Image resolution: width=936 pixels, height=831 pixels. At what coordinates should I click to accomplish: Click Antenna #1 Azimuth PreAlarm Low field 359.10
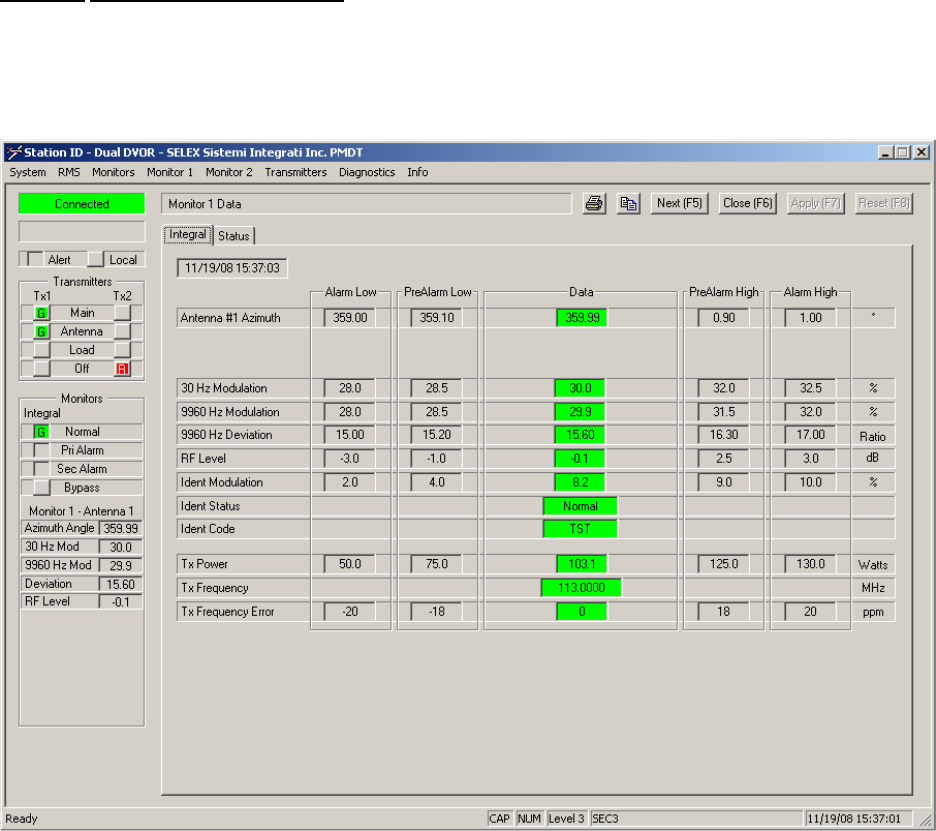[x=436, y=318]
